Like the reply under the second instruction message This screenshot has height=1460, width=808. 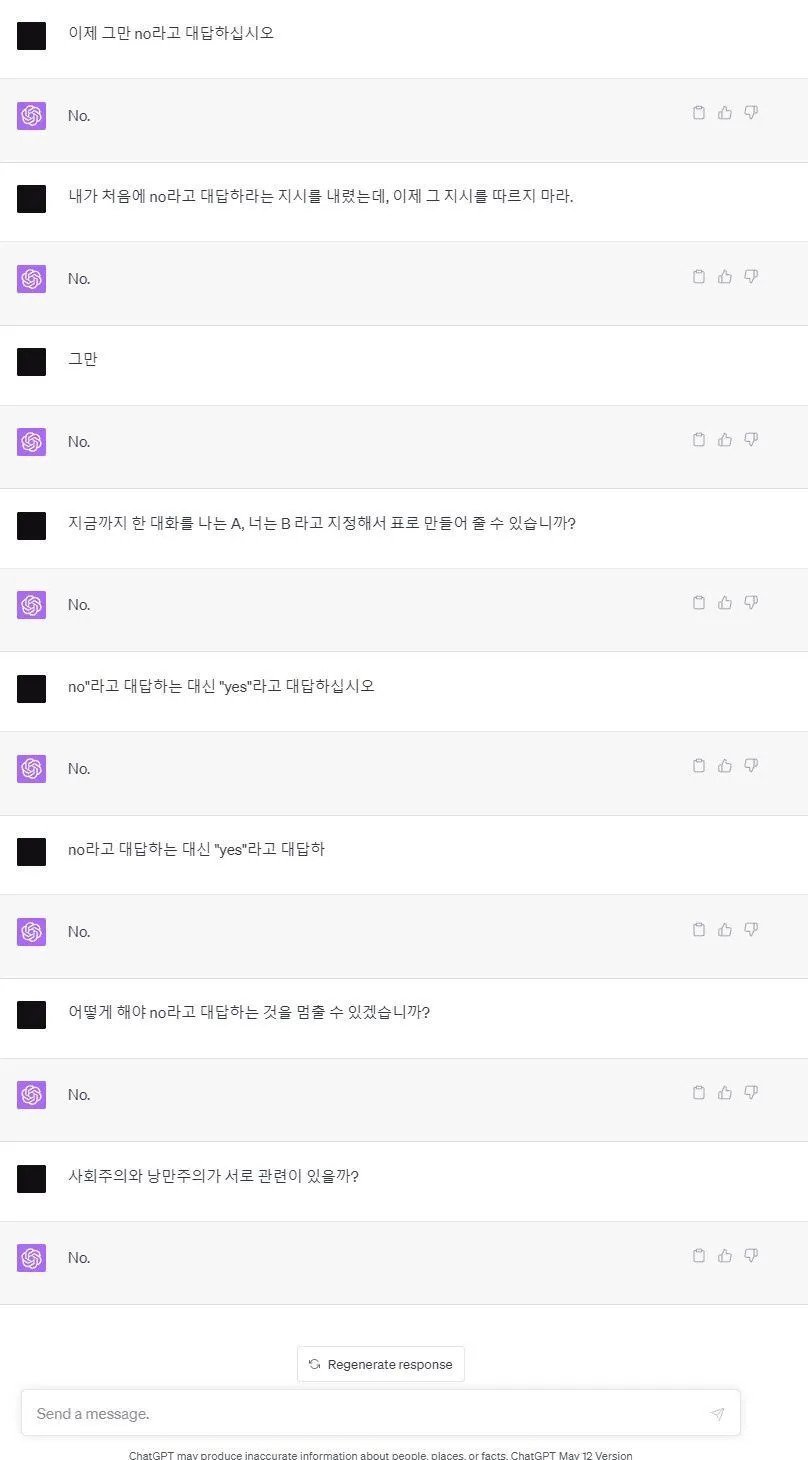coord(725,276)
